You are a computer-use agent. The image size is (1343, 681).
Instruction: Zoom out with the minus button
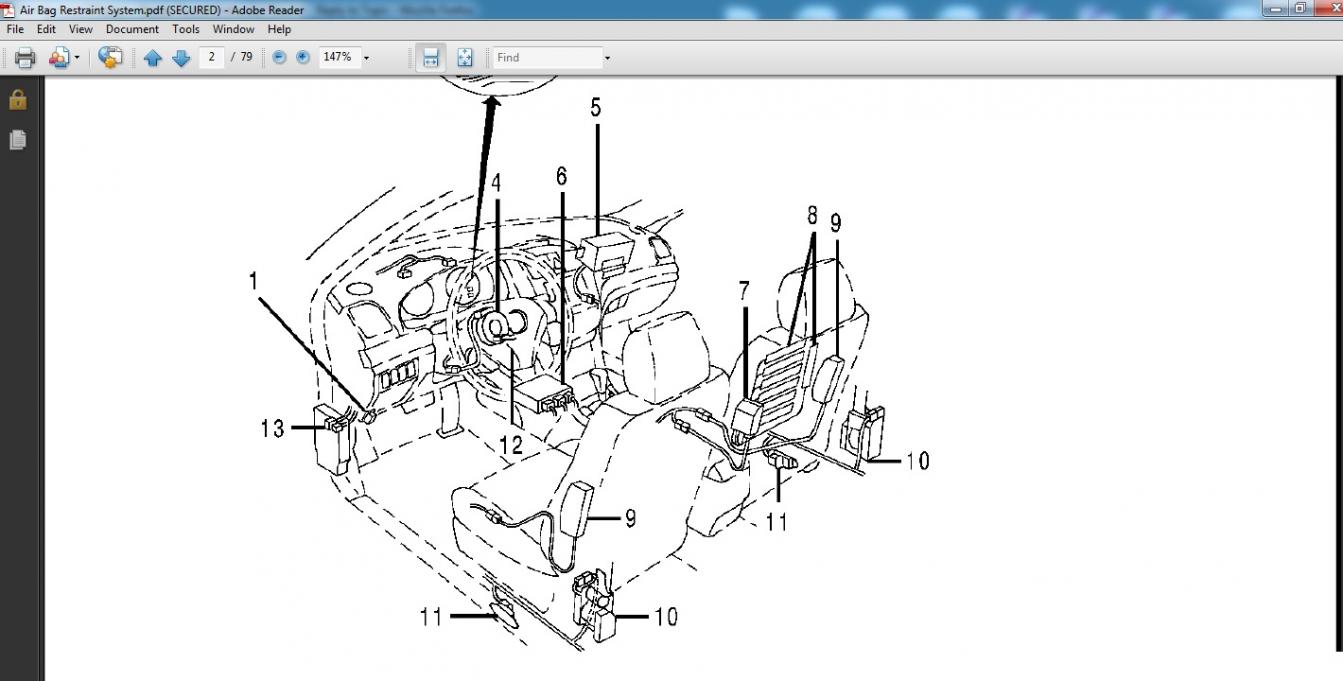279,58
